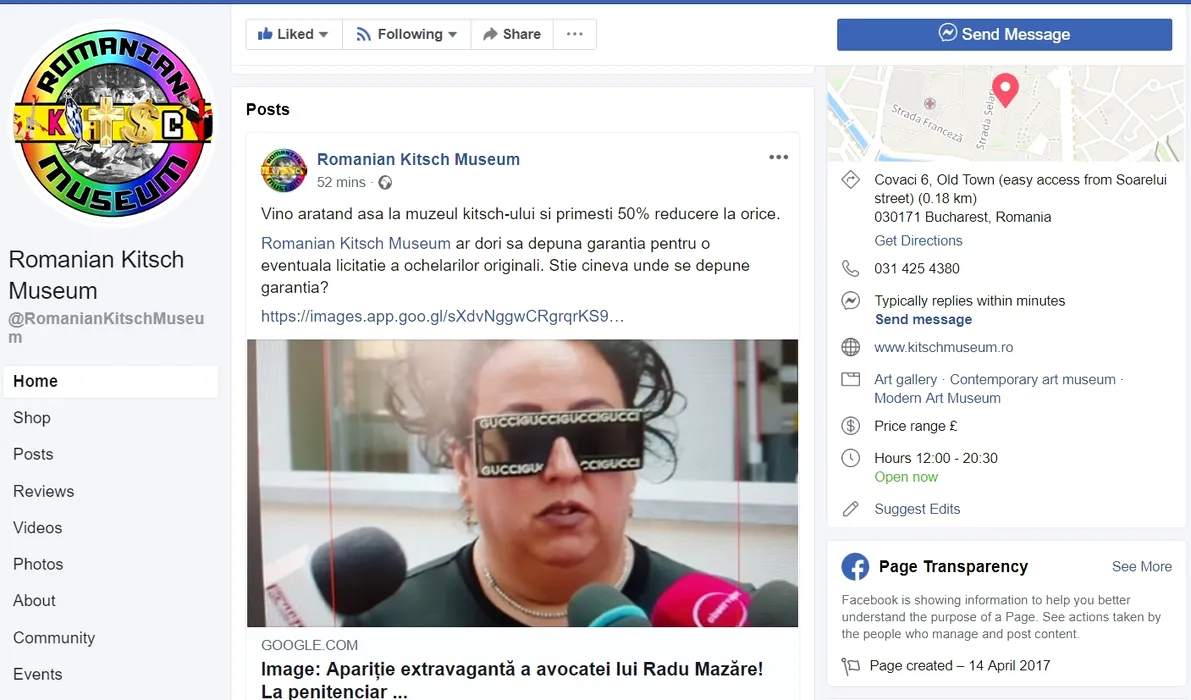Click the phone icon beside 031 425 4380
1191x700 pixels.
[x=851, y=268]
